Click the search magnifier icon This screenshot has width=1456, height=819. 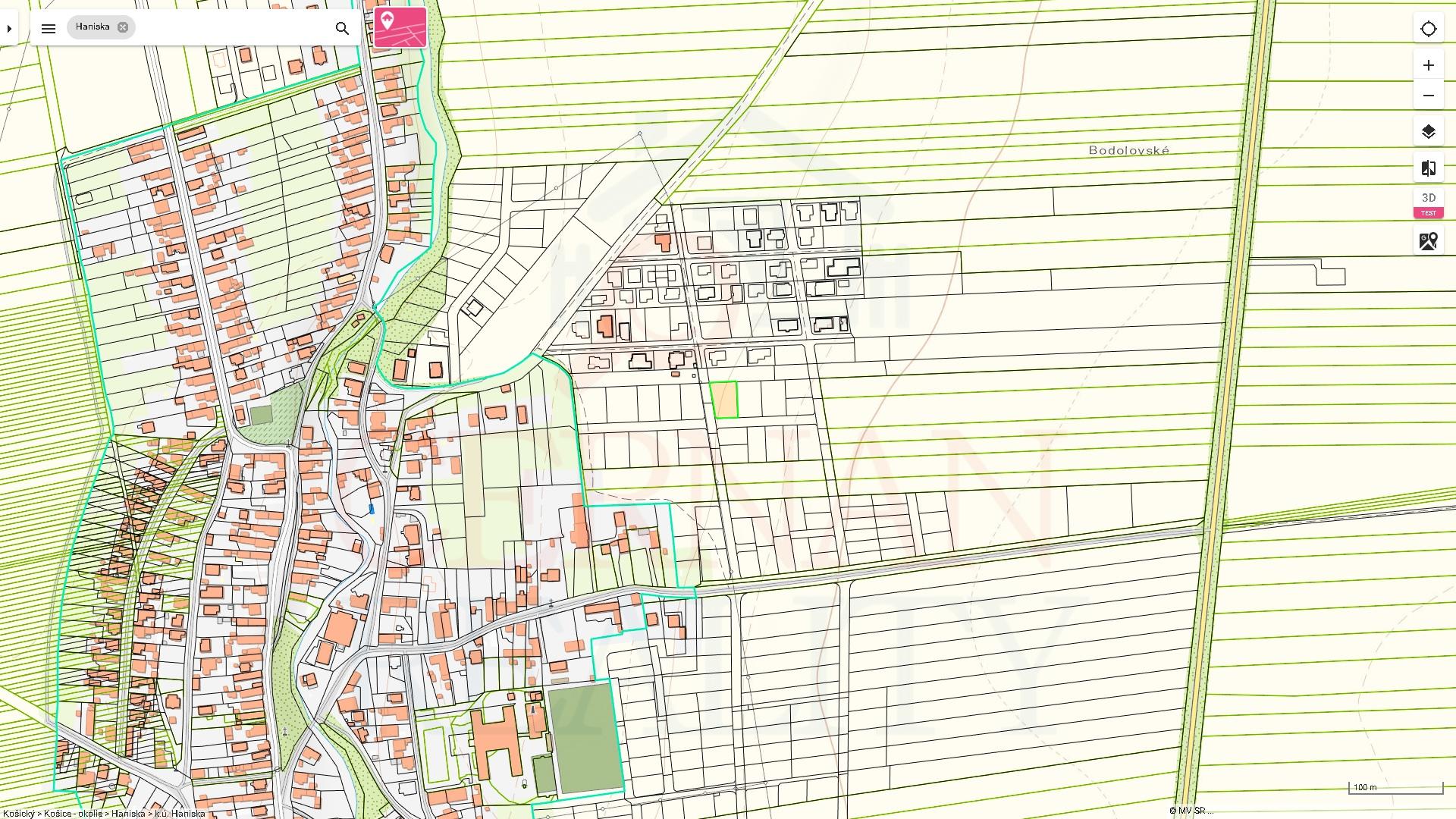tap(342, 29)
